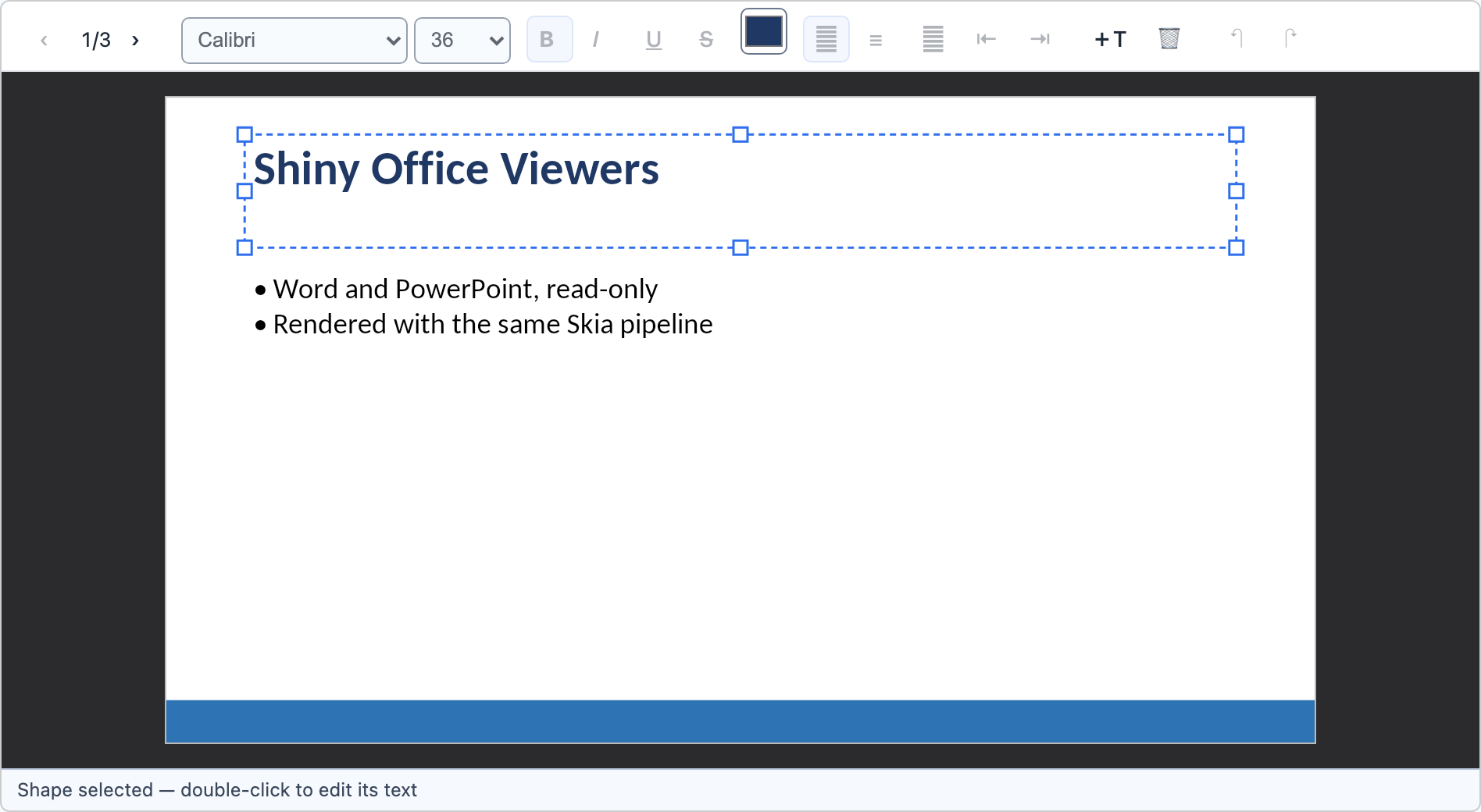
Task: Delete the selected shape via trash icon
Action: point(1169,39)
